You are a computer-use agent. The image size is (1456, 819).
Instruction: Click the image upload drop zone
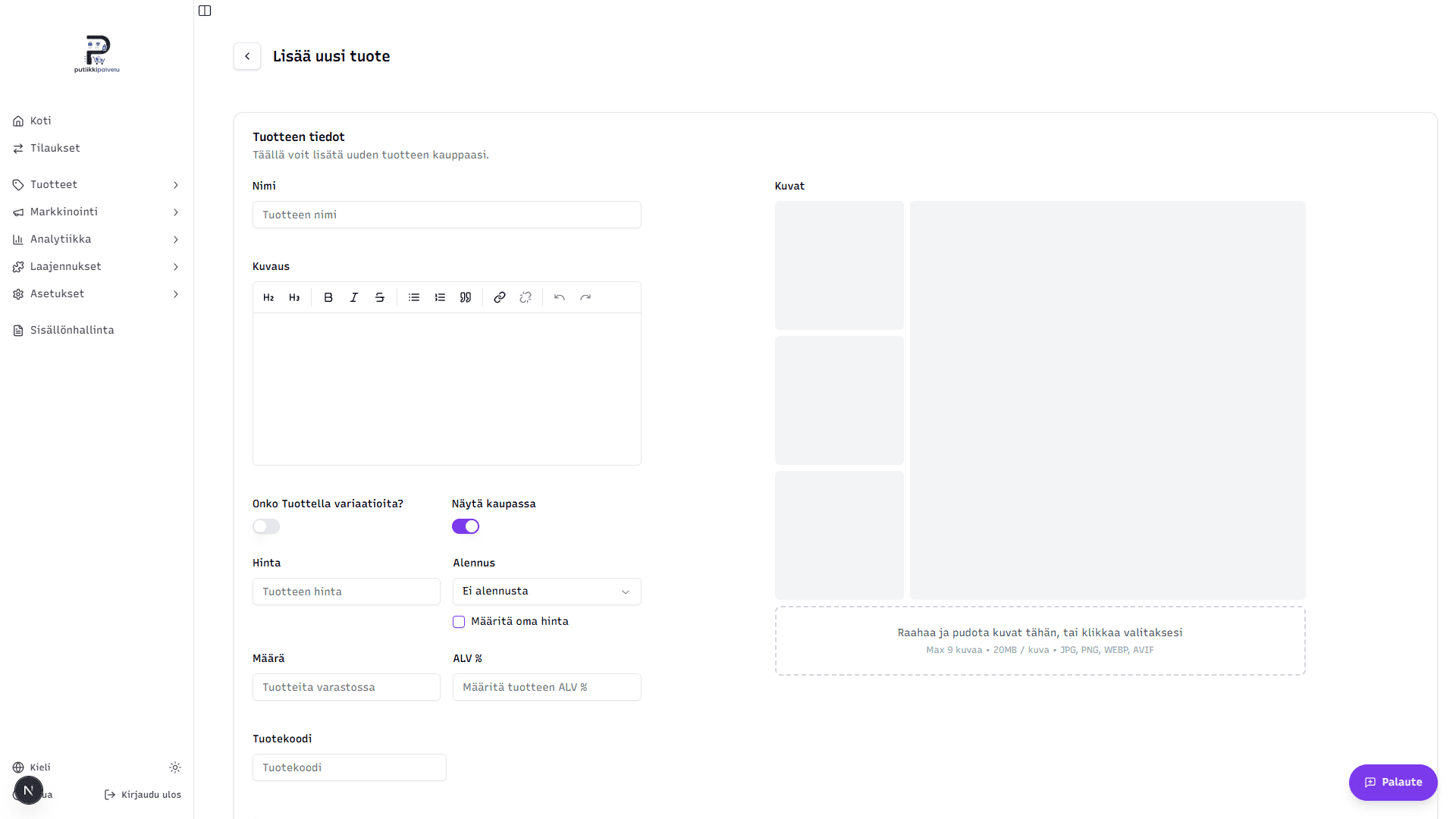coord(1040,641)
